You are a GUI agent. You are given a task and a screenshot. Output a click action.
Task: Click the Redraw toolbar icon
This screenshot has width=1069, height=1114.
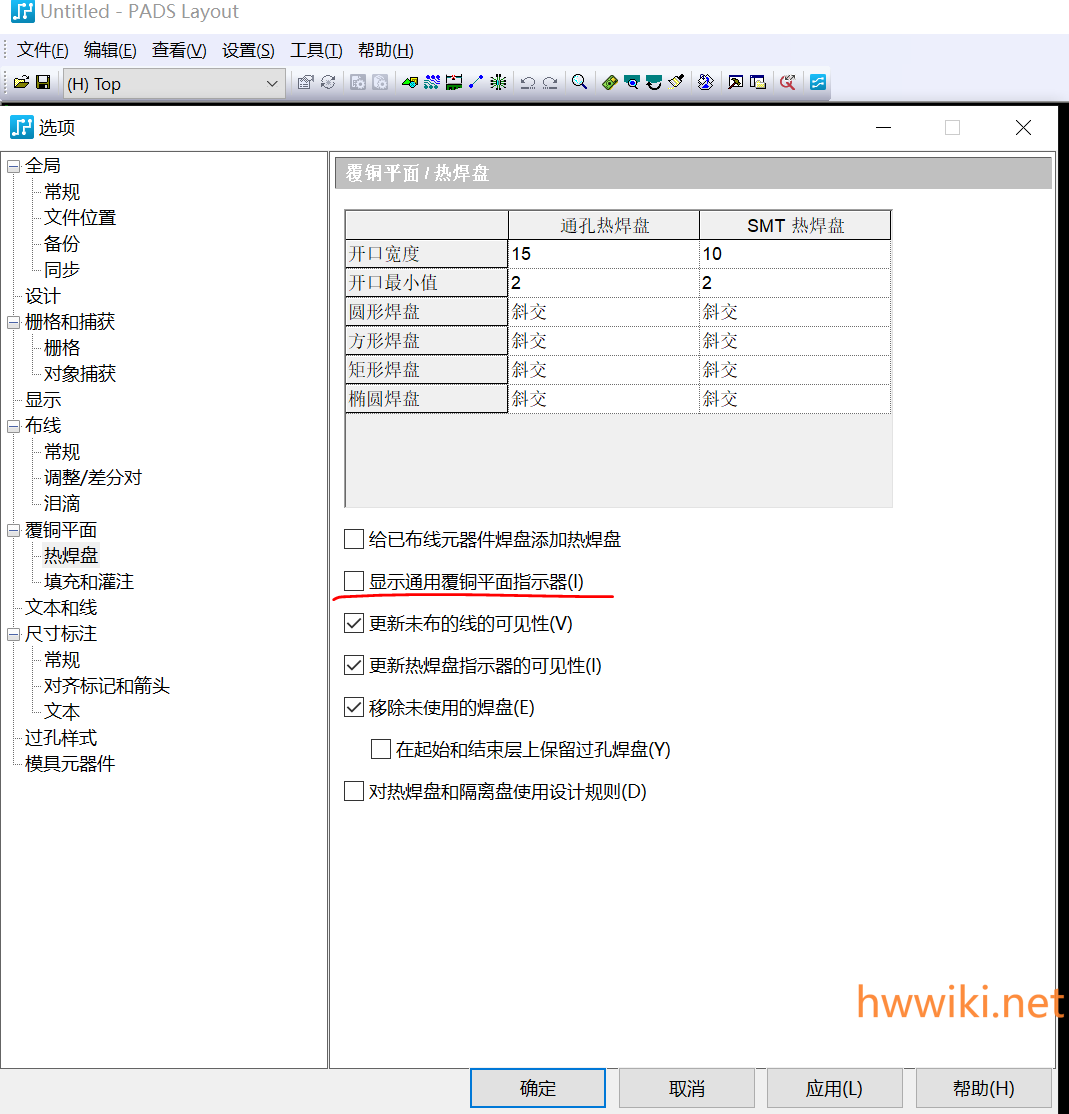point(653,82)
